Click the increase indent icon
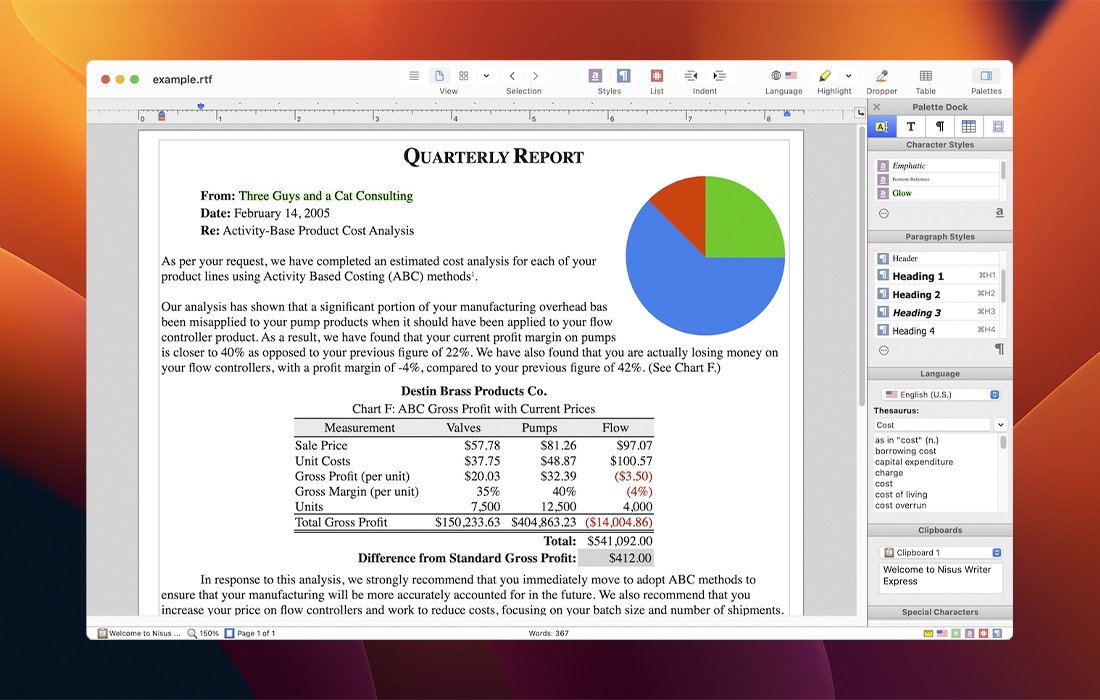1100x700 pixels. coord(719,76)
